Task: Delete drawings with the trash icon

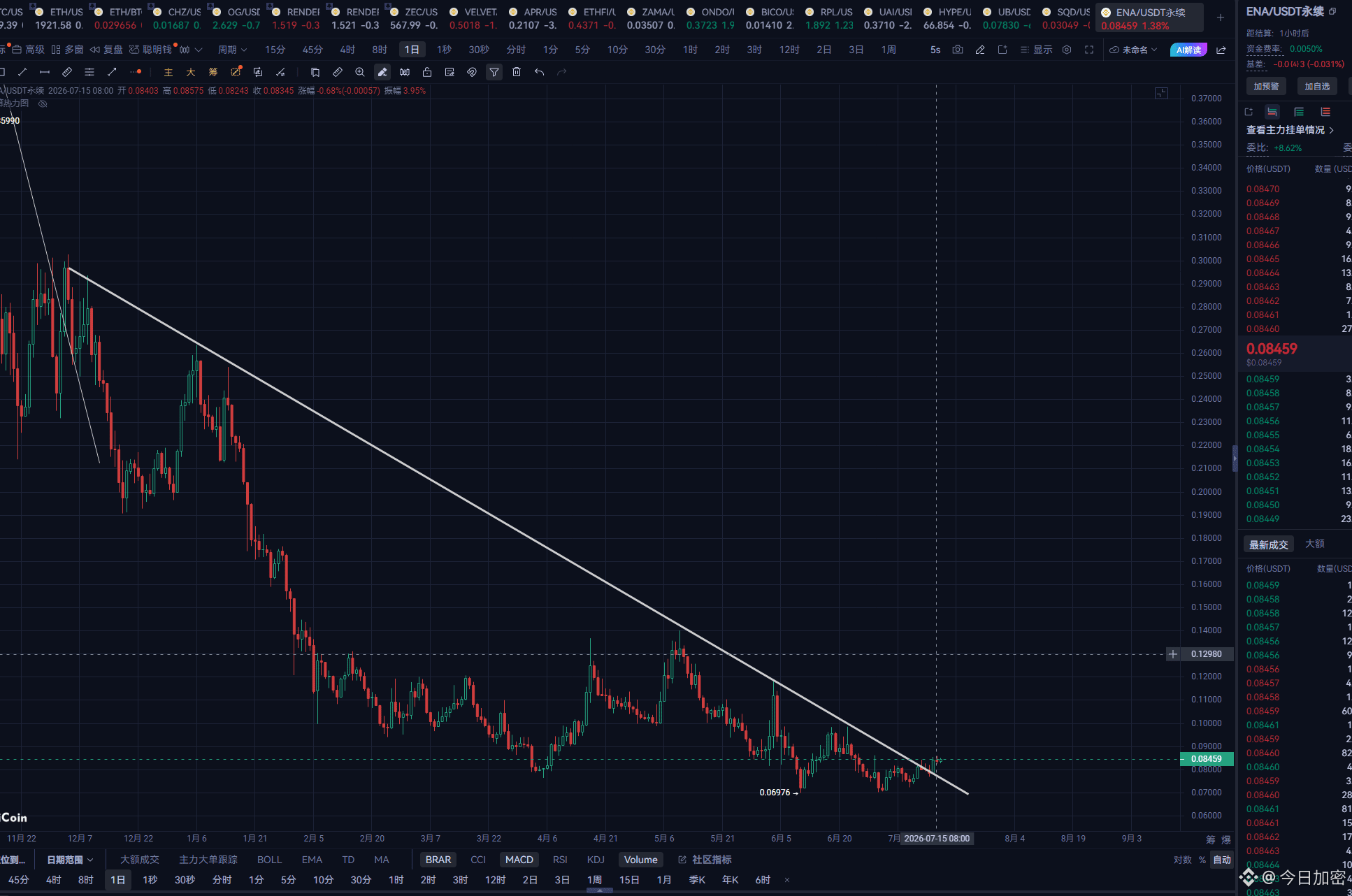Action: pos(517,72)
